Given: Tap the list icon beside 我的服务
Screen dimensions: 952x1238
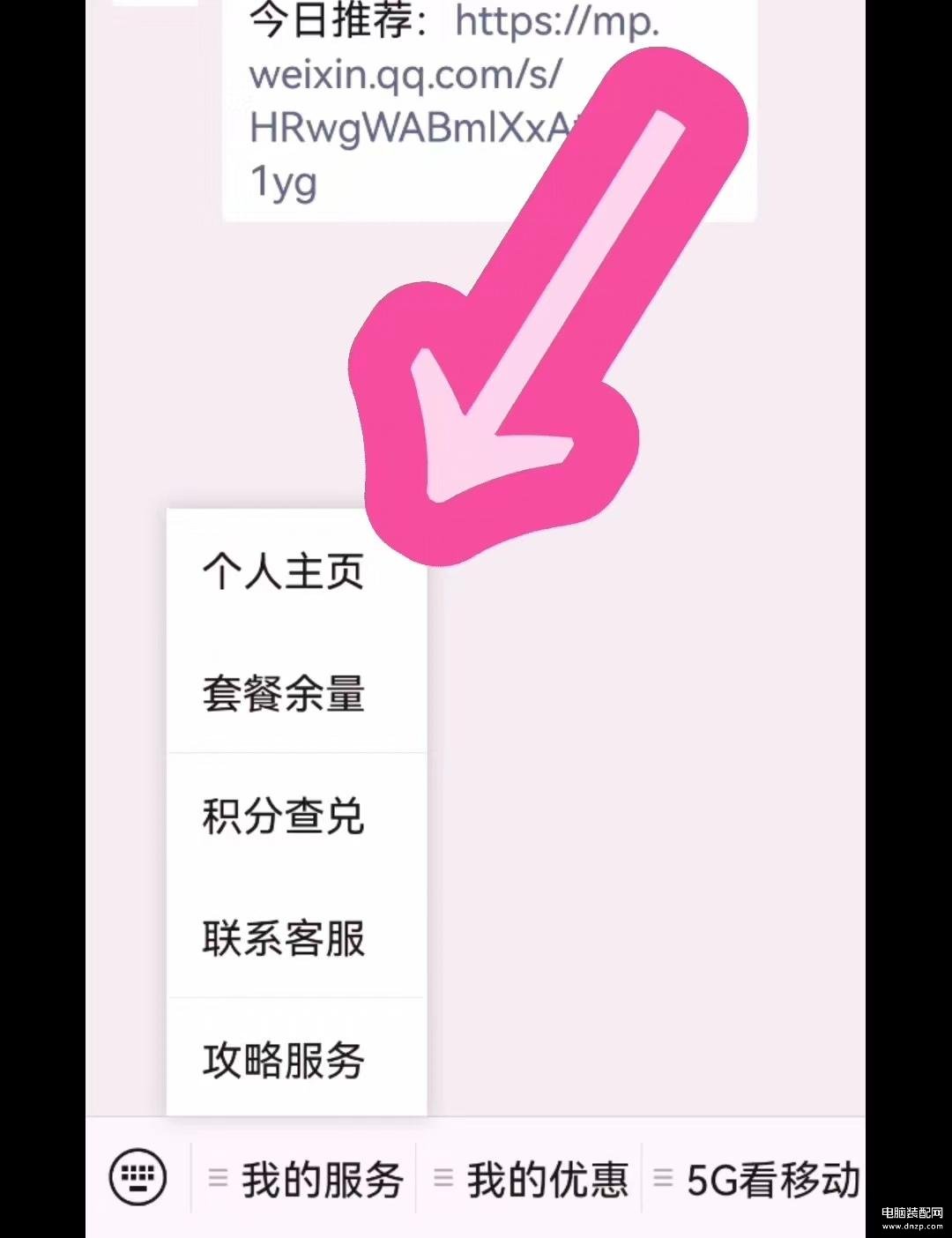Looking at the screenshot, I should [x=218, y=1177].
